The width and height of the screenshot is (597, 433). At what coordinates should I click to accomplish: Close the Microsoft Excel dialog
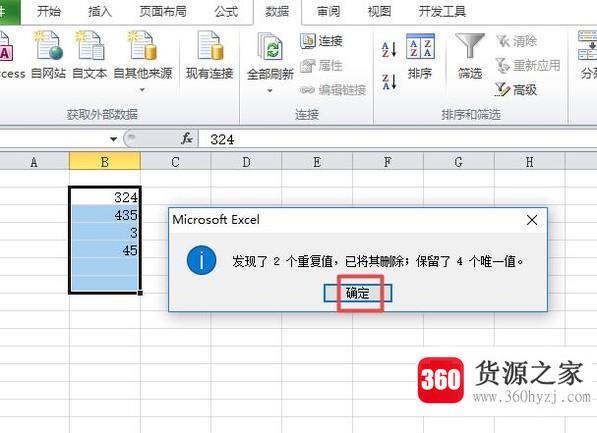532,220
